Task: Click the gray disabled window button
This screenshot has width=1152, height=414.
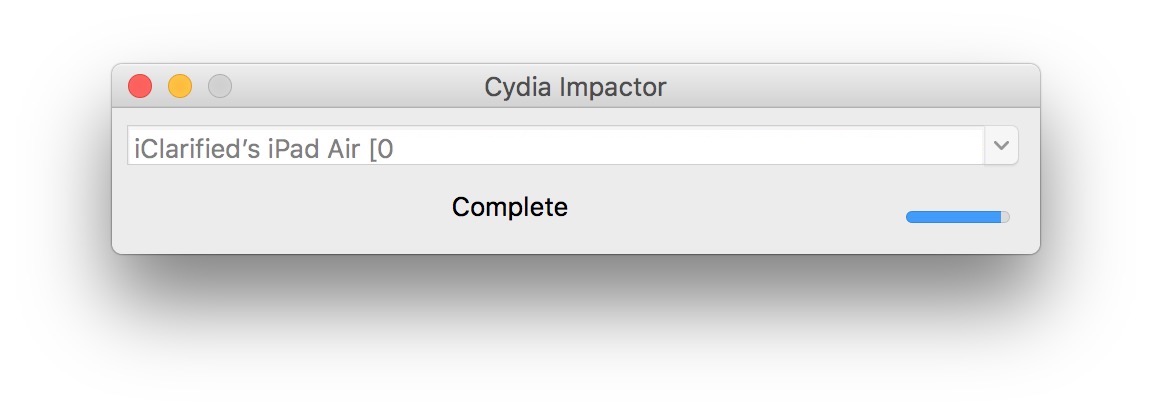Action: (x=220, y=87)
